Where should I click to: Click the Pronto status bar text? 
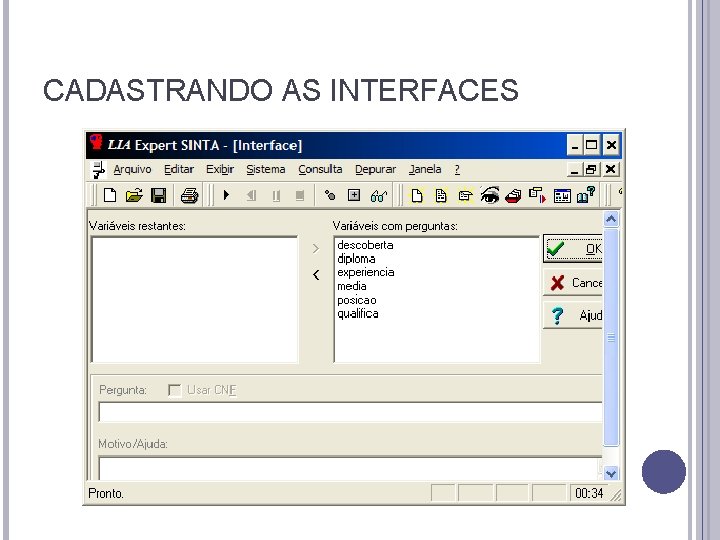[106, 494]
